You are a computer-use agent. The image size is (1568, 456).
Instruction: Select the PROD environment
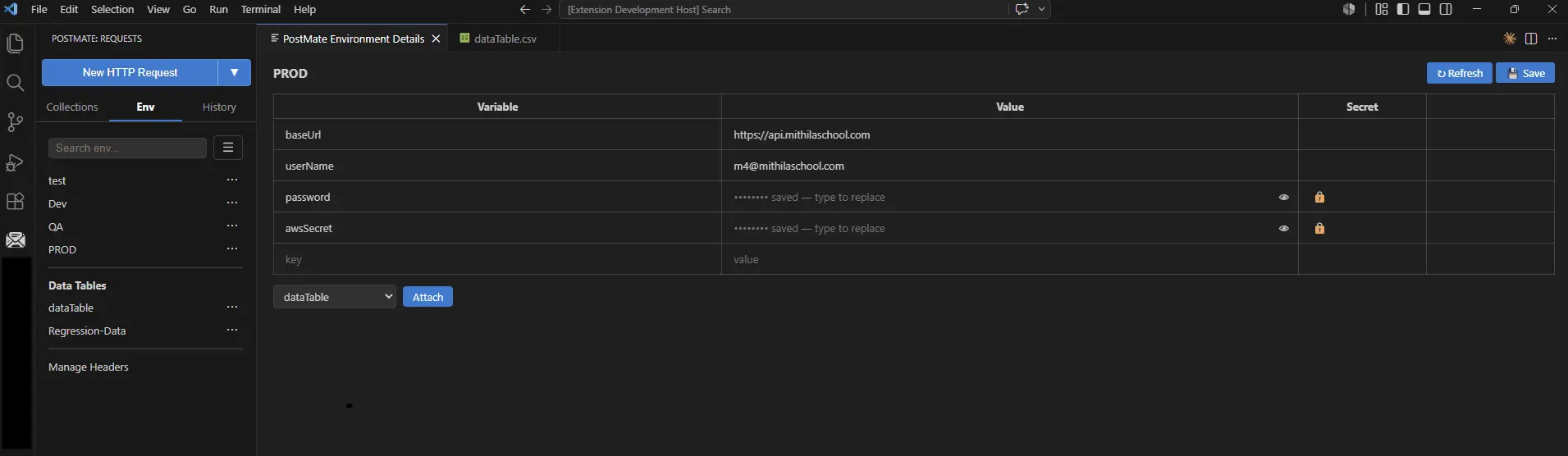point(62,249)
